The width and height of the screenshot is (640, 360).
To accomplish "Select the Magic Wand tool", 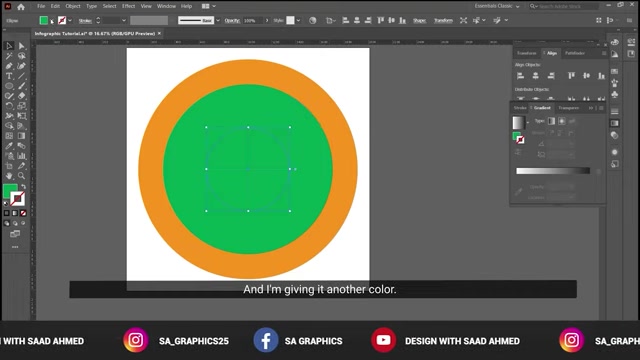I will pyautogui.click(x=9, y=56).
